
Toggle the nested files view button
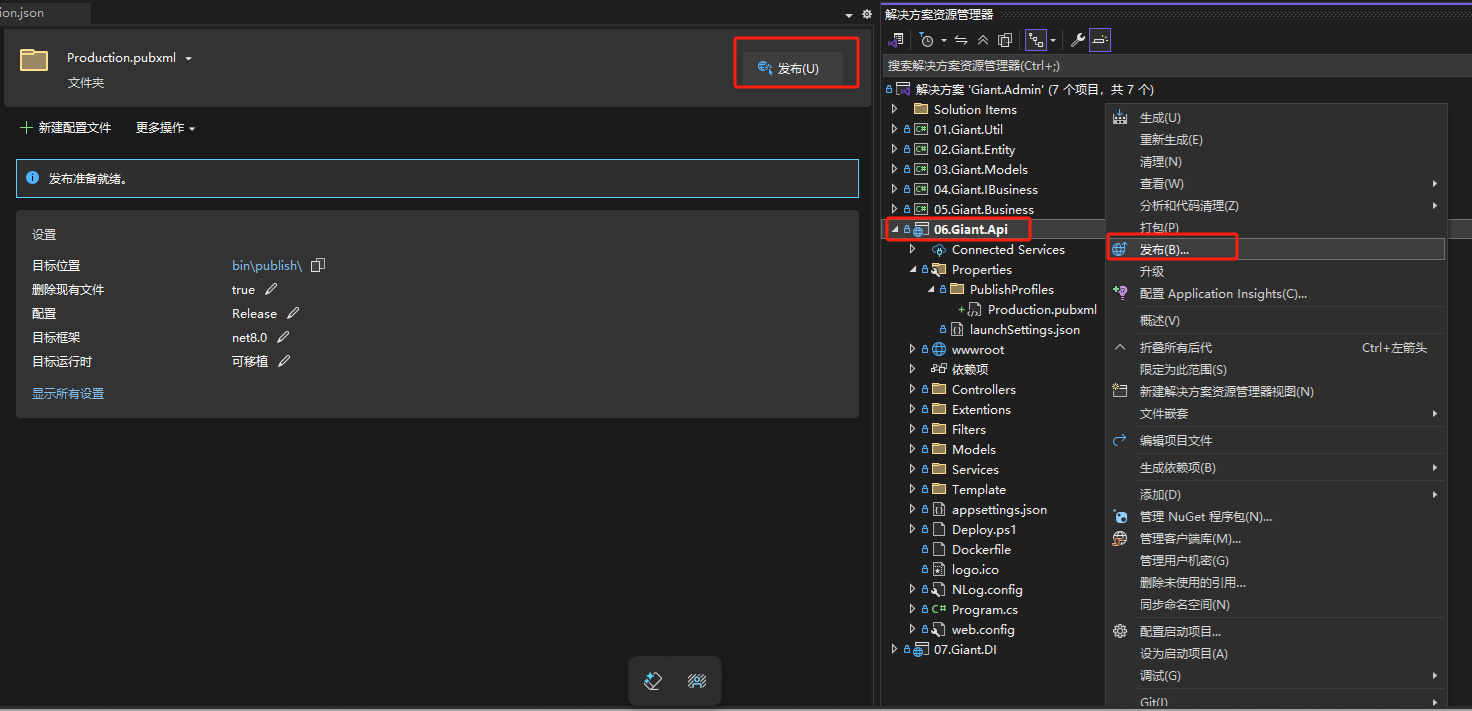pyautogui.click(x=1036, y=40)
